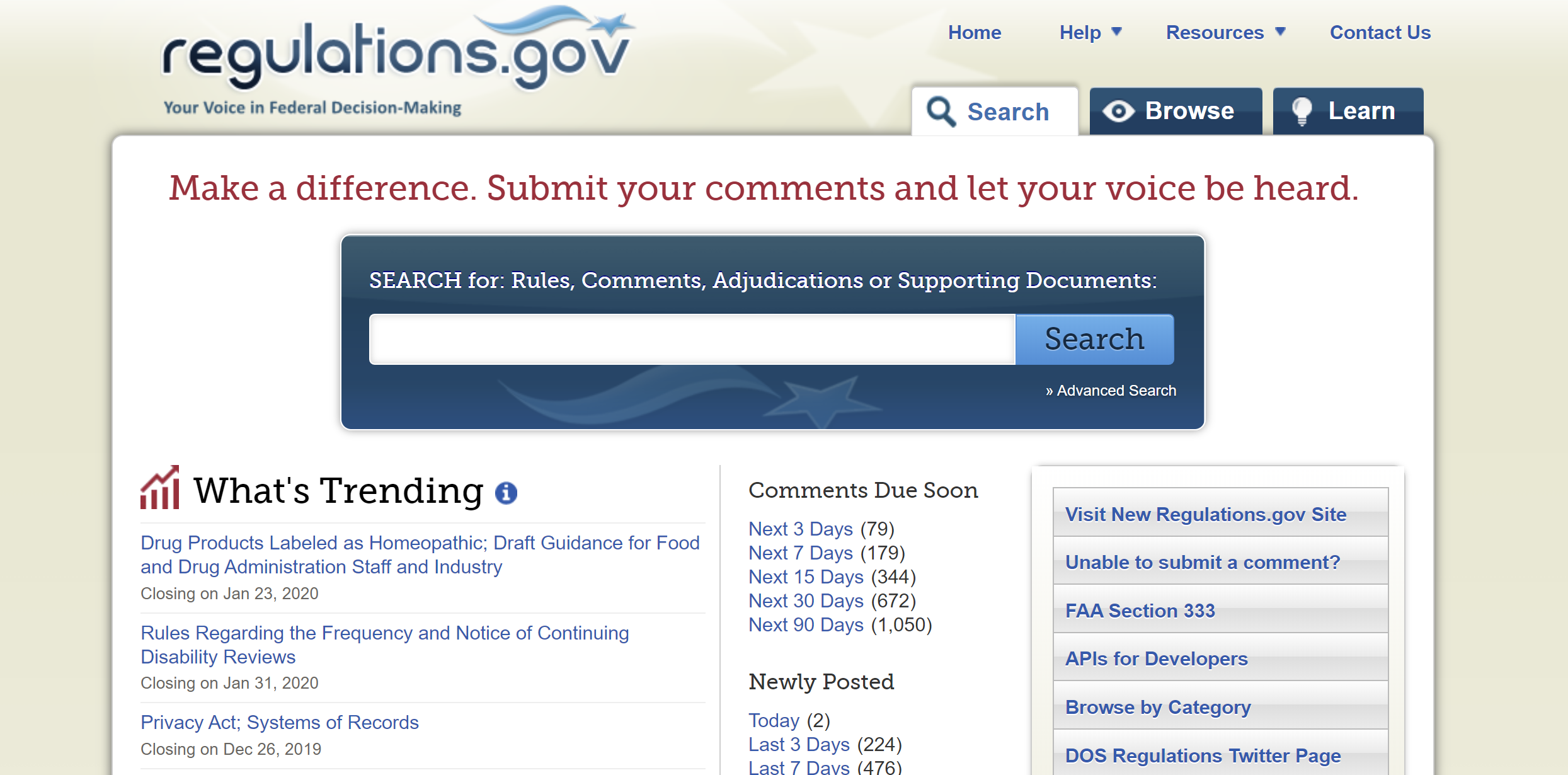Switch to the Browse tab
Viewport: 1568px width, 775px height.
tap(1176, 112)
